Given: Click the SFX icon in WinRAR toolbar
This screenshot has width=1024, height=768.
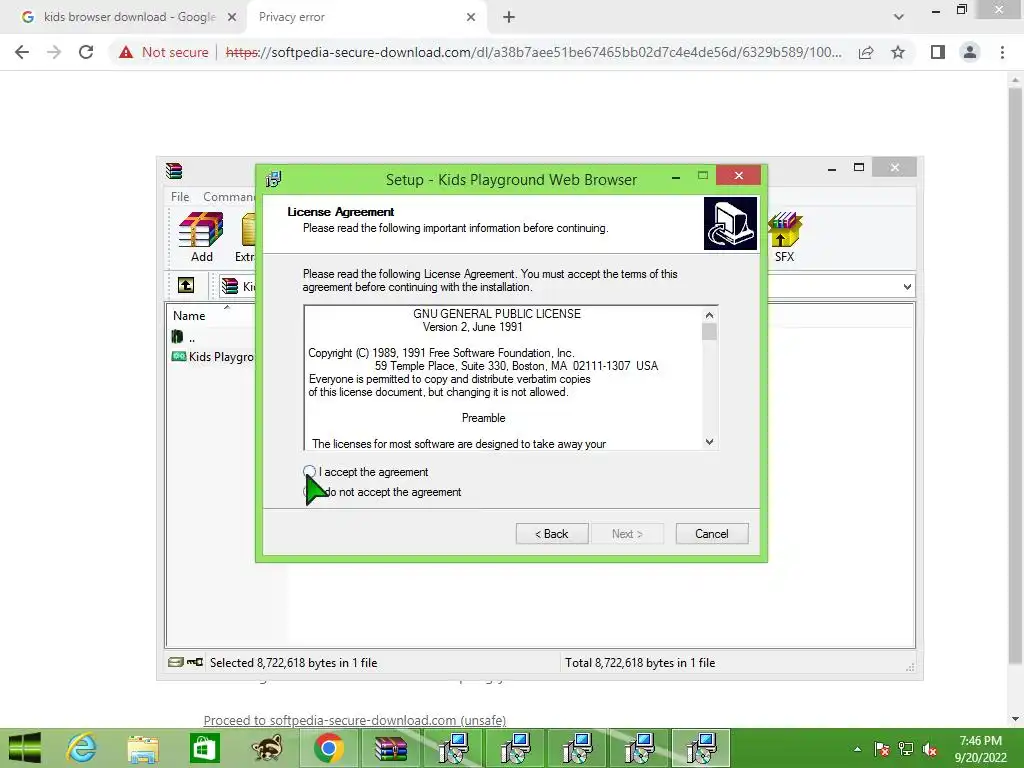Looking at the screenshot, I should pos(784,238).
